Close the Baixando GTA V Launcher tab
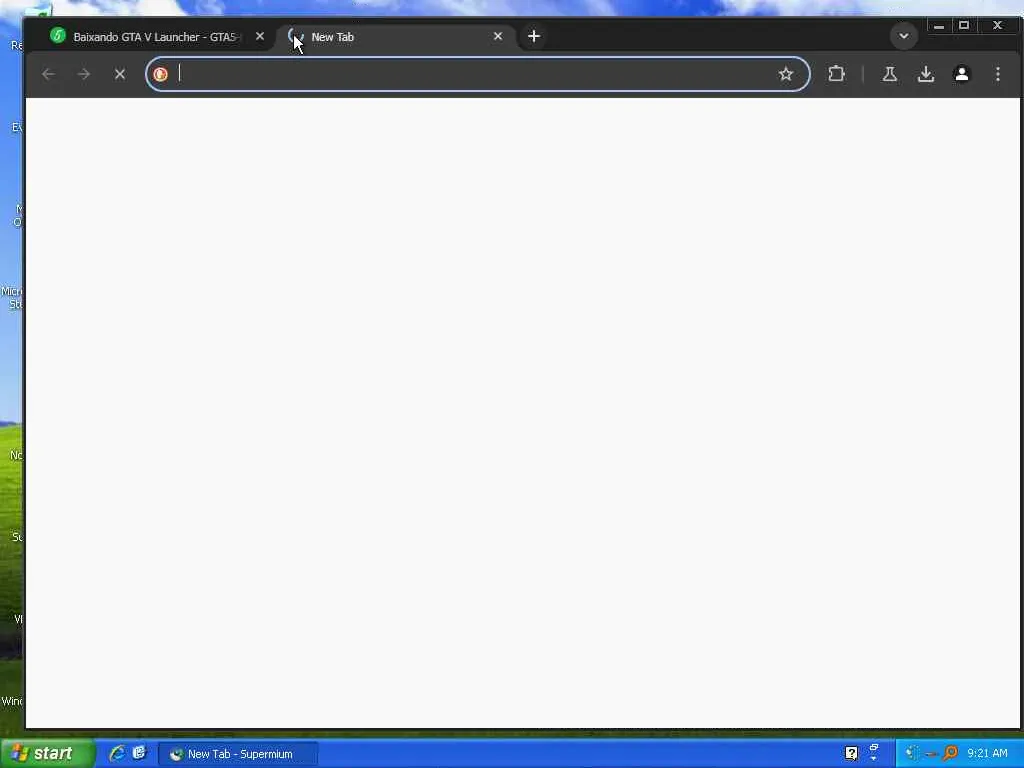 coord(260,37)
